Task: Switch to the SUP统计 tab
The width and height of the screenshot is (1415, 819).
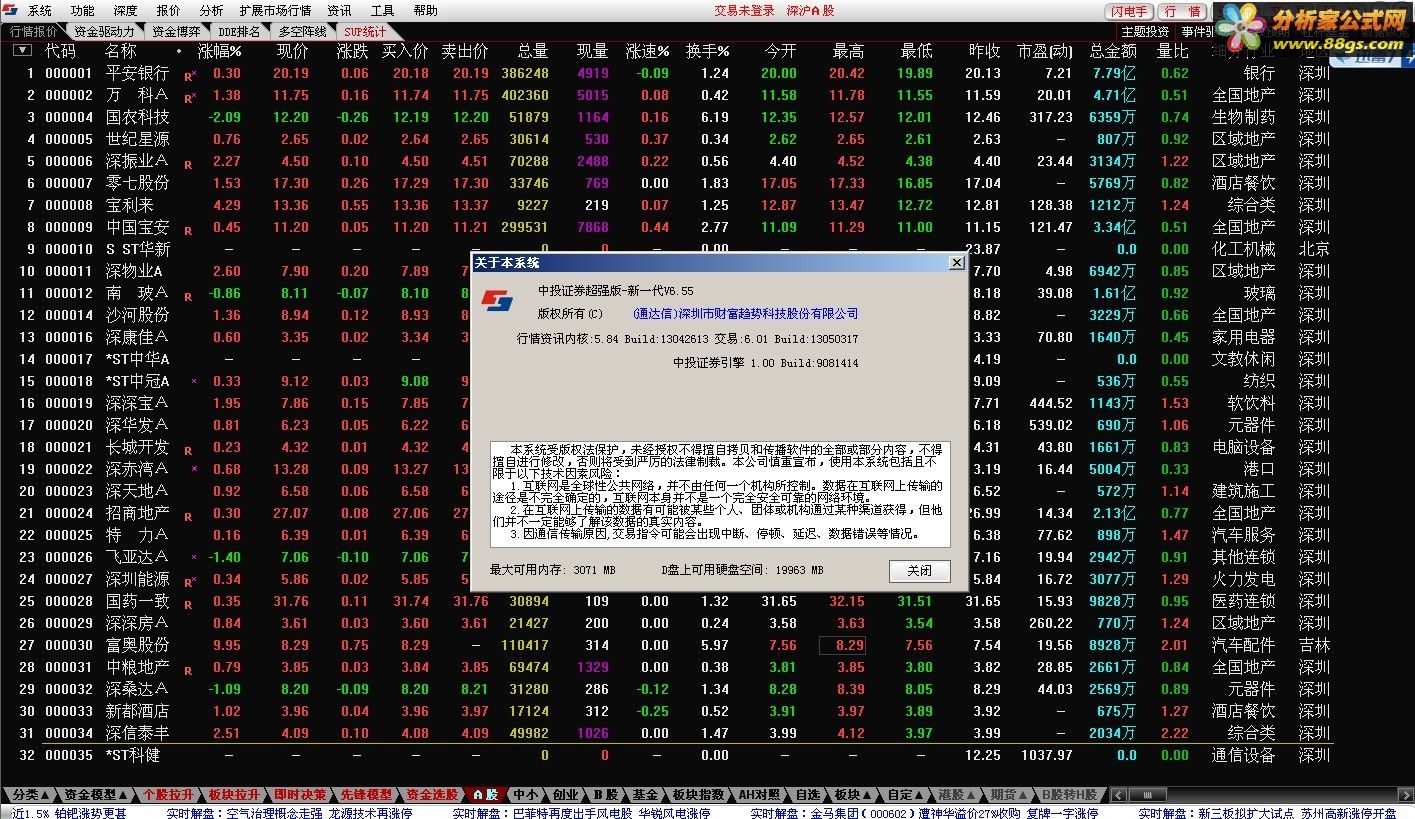Action: click(365, 31)
